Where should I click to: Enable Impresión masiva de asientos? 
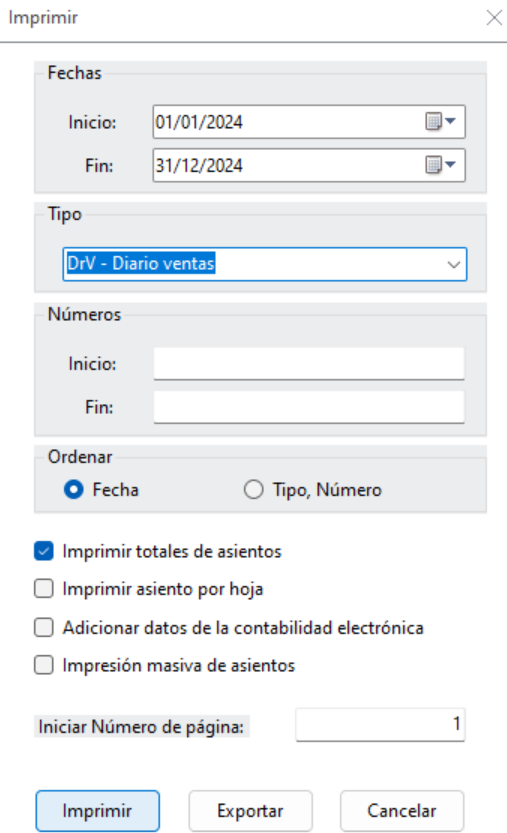[44, 665]
